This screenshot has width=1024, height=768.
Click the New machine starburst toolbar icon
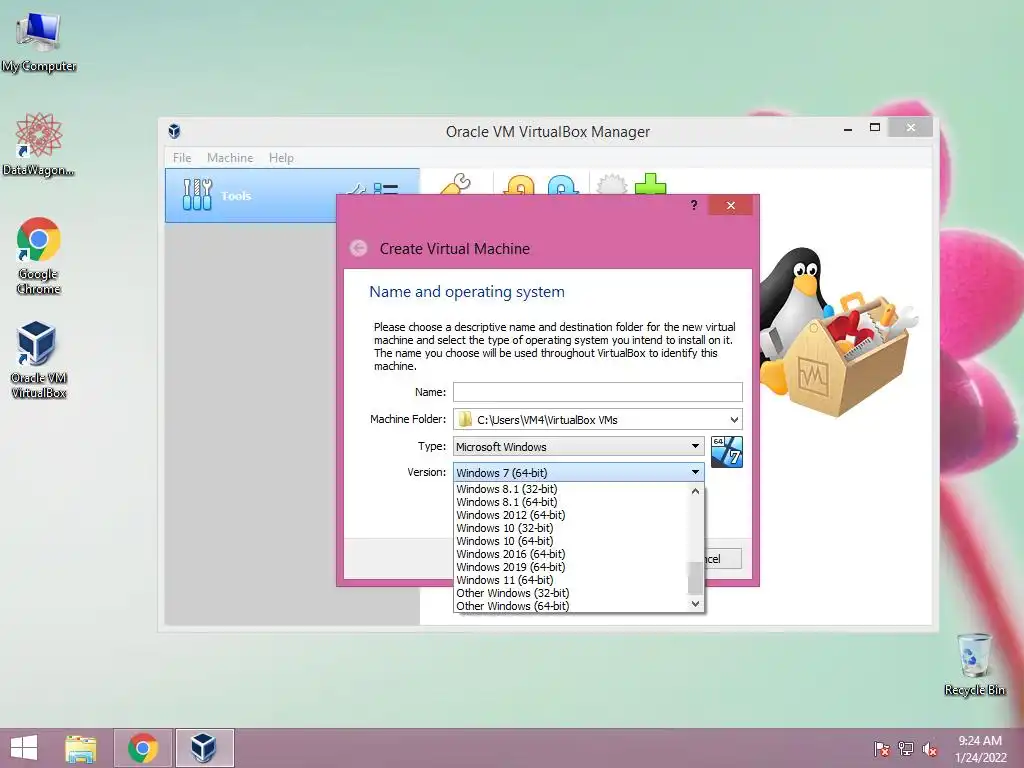pos(612,185)
